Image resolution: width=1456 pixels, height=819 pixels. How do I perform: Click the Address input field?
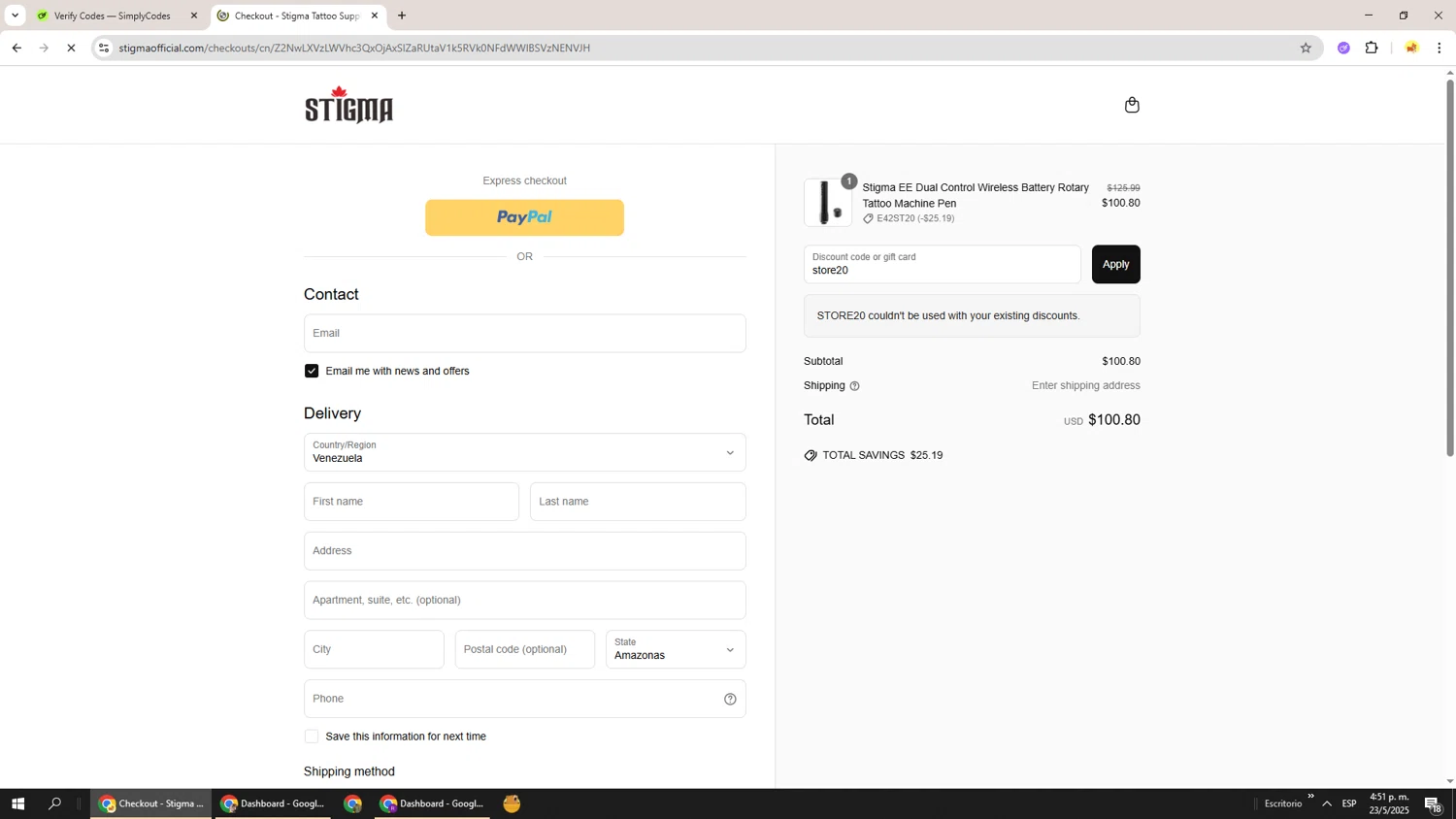(x=525, y=551)
